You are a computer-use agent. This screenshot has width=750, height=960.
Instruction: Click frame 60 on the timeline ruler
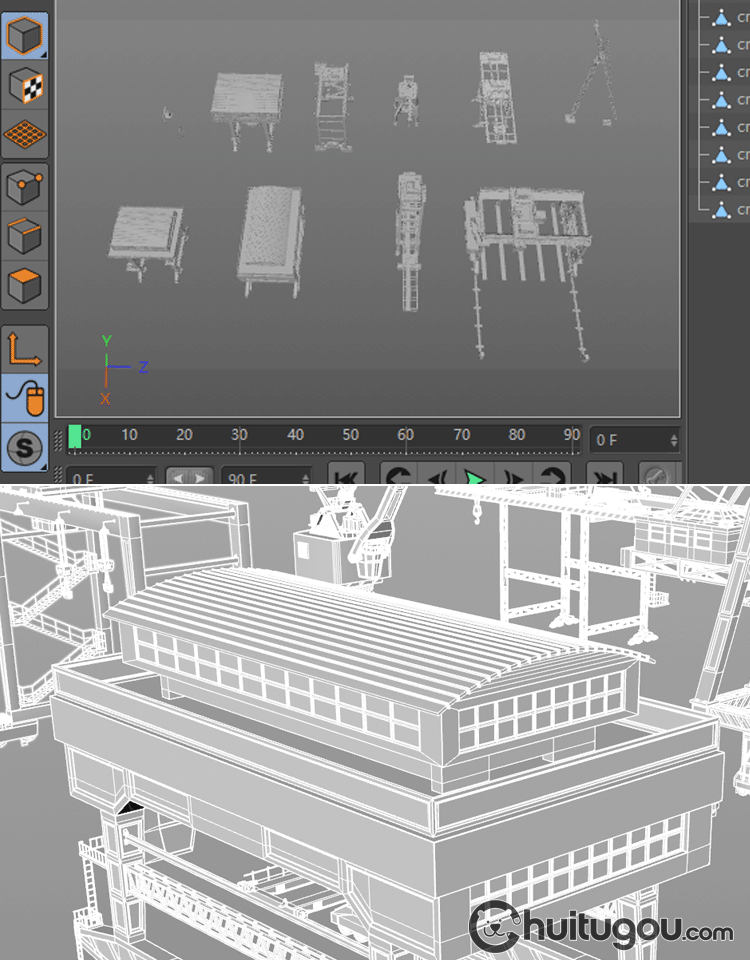pyautogui.click(x=405, y=436)
